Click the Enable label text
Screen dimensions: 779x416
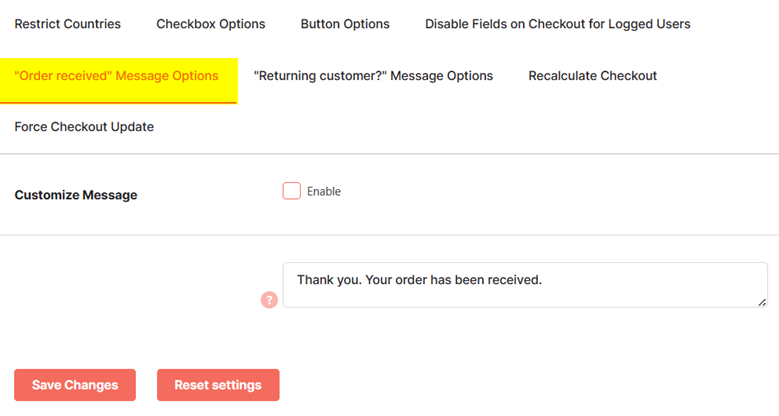pyautogui.click(x=324, y=191)
